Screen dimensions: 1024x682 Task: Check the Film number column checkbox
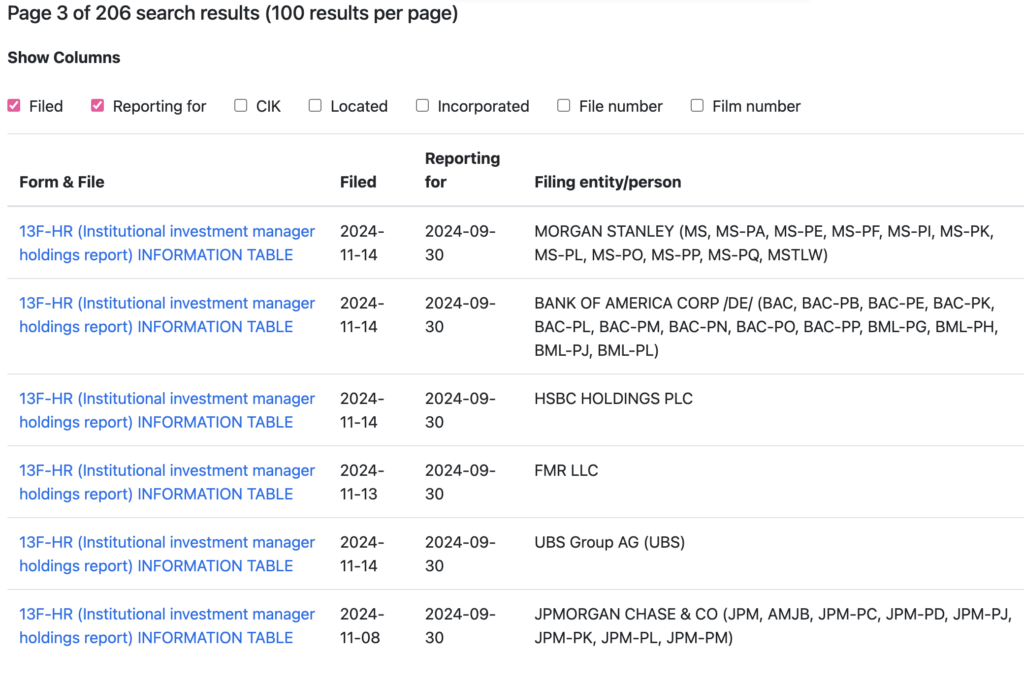pos(697,106)
